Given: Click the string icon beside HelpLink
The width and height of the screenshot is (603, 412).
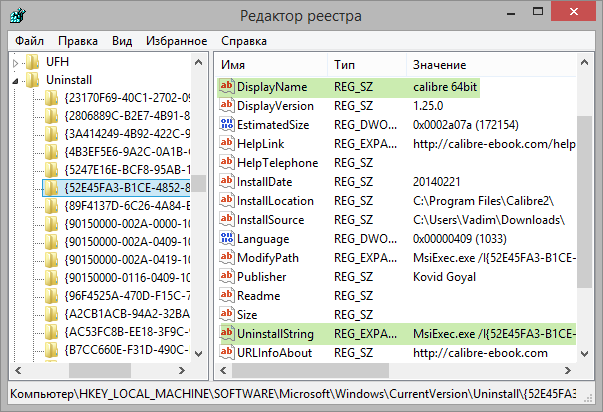Looking at the screenshot, I should click(x=227, y=143).
